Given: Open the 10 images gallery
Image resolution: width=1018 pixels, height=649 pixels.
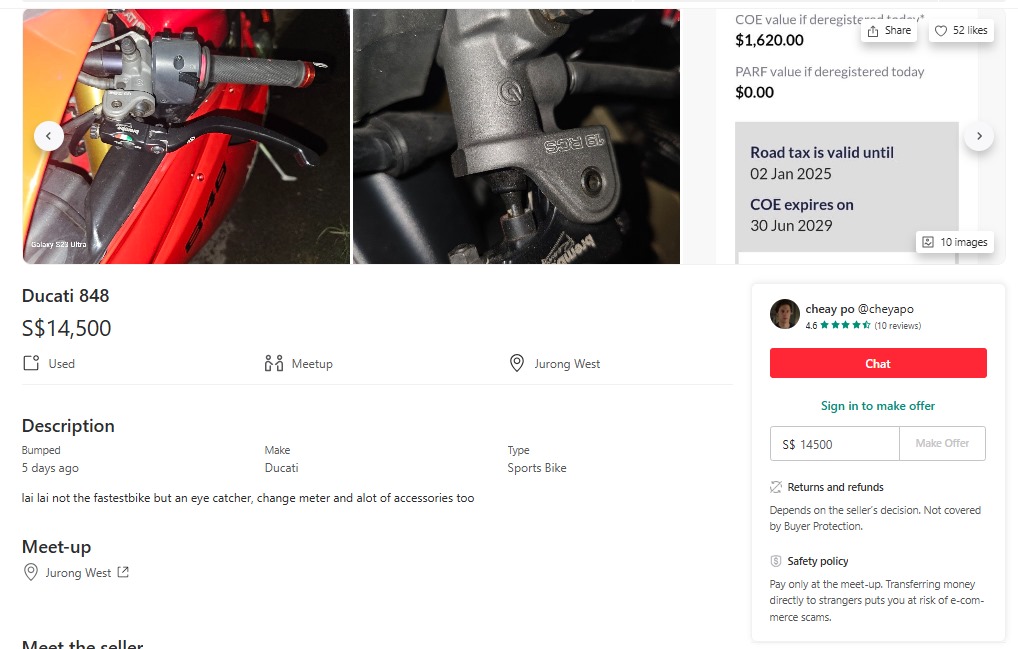Looking at the screenshot, I should pyautogui.click(x=955, y=242).
